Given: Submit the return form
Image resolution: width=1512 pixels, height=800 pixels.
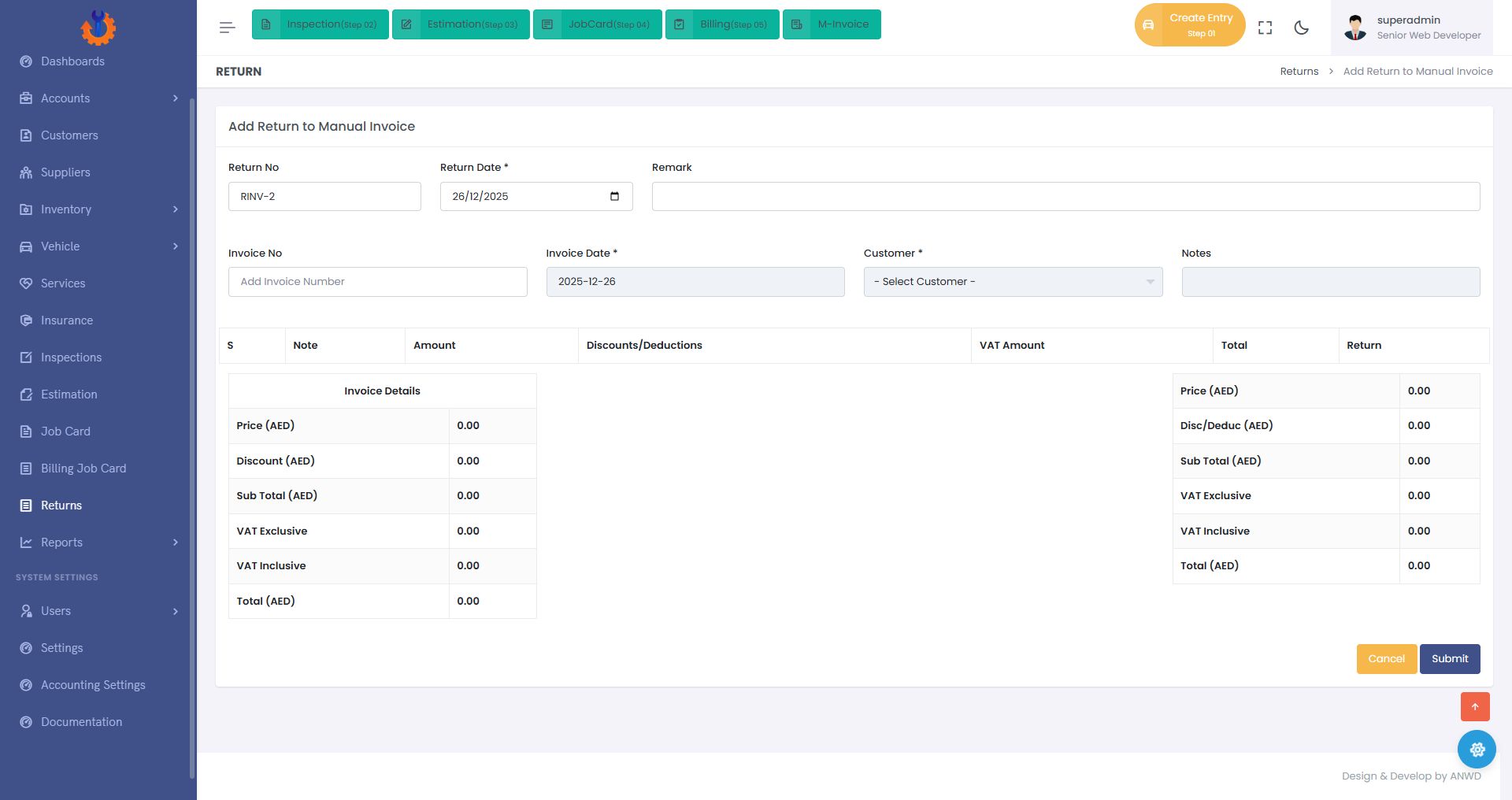Looking at the screenshot, I should coord(1450,659).
